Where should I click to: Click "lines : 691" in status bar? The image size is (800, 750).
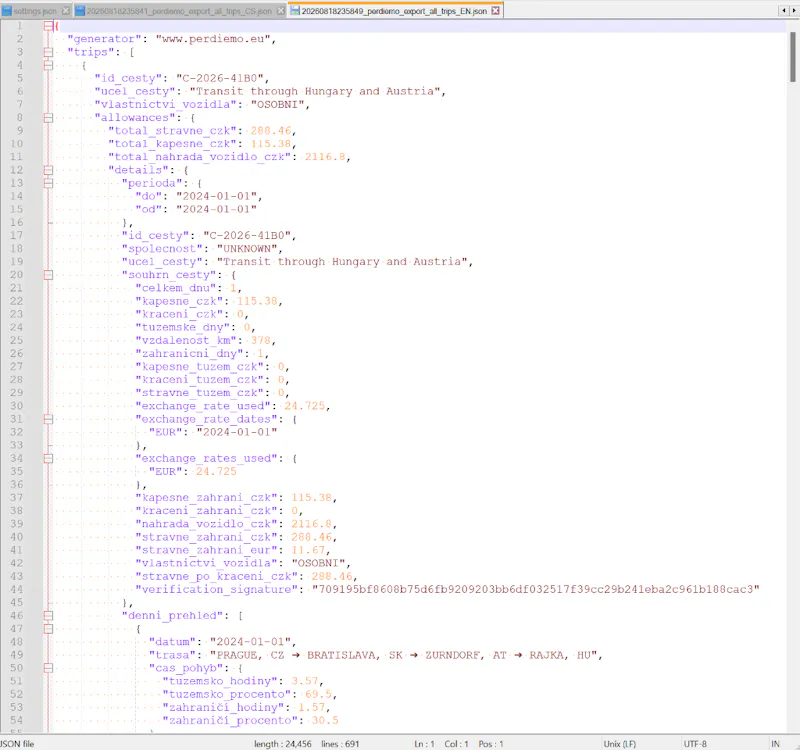(340, 744)
